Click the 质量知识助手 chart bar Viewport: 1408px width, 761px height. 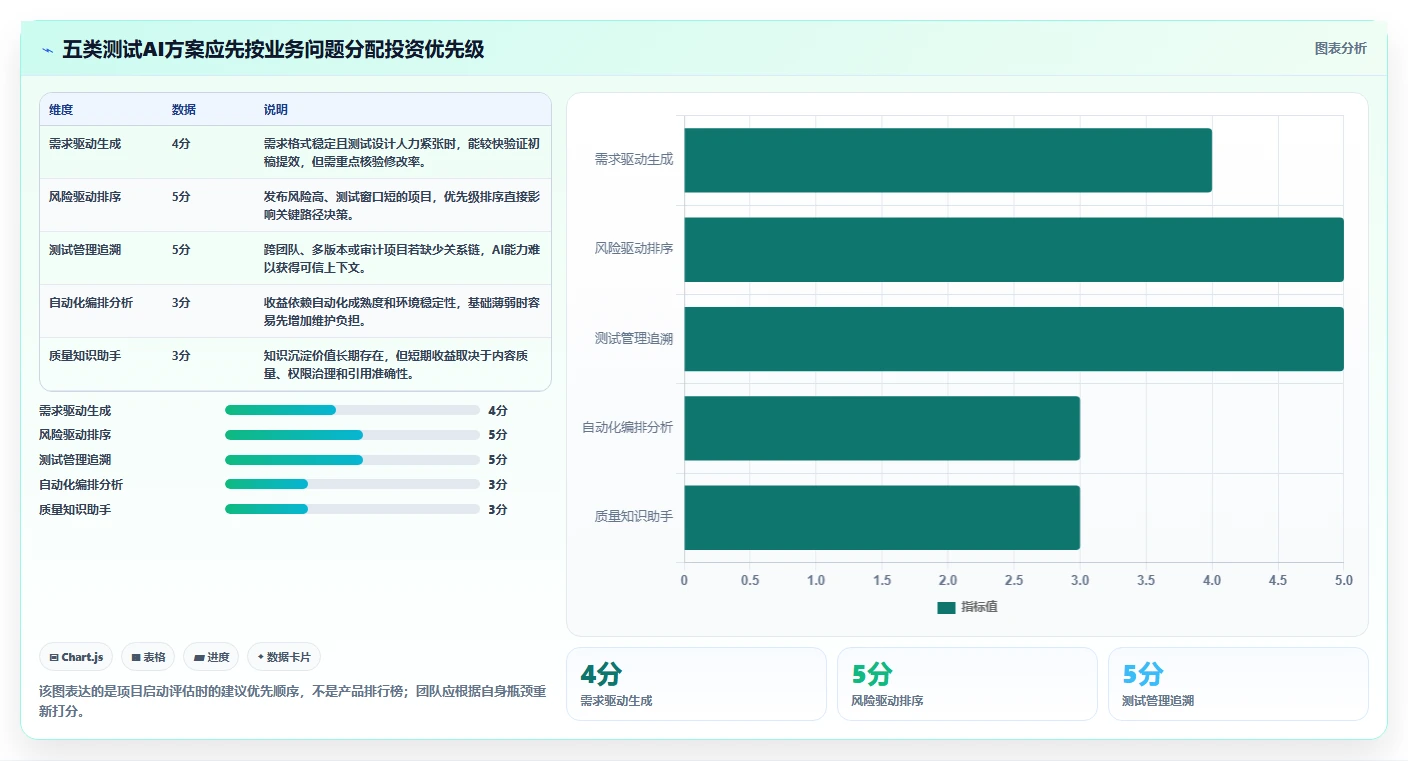coord(882,517)
